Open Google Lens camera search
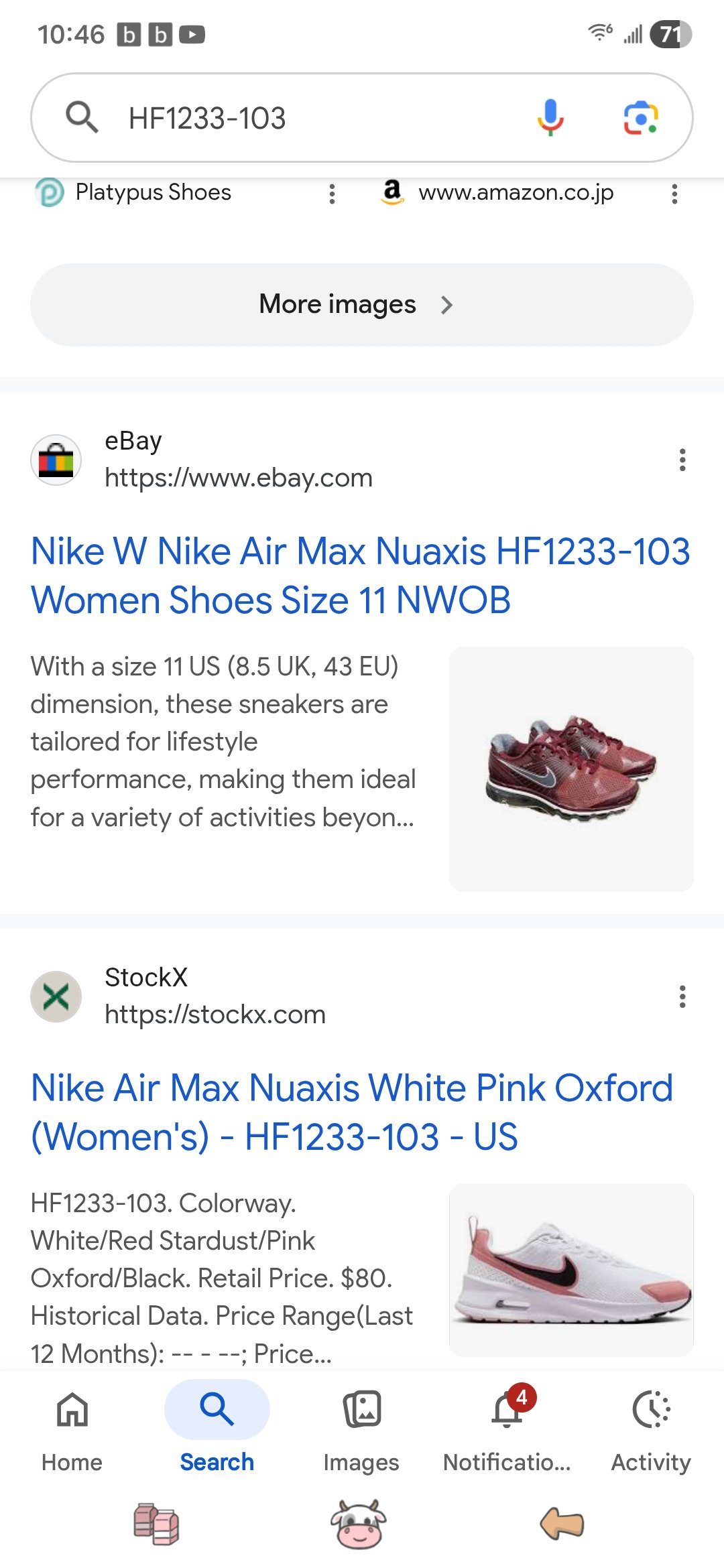 pyautogui.click(x=640, y=118)
